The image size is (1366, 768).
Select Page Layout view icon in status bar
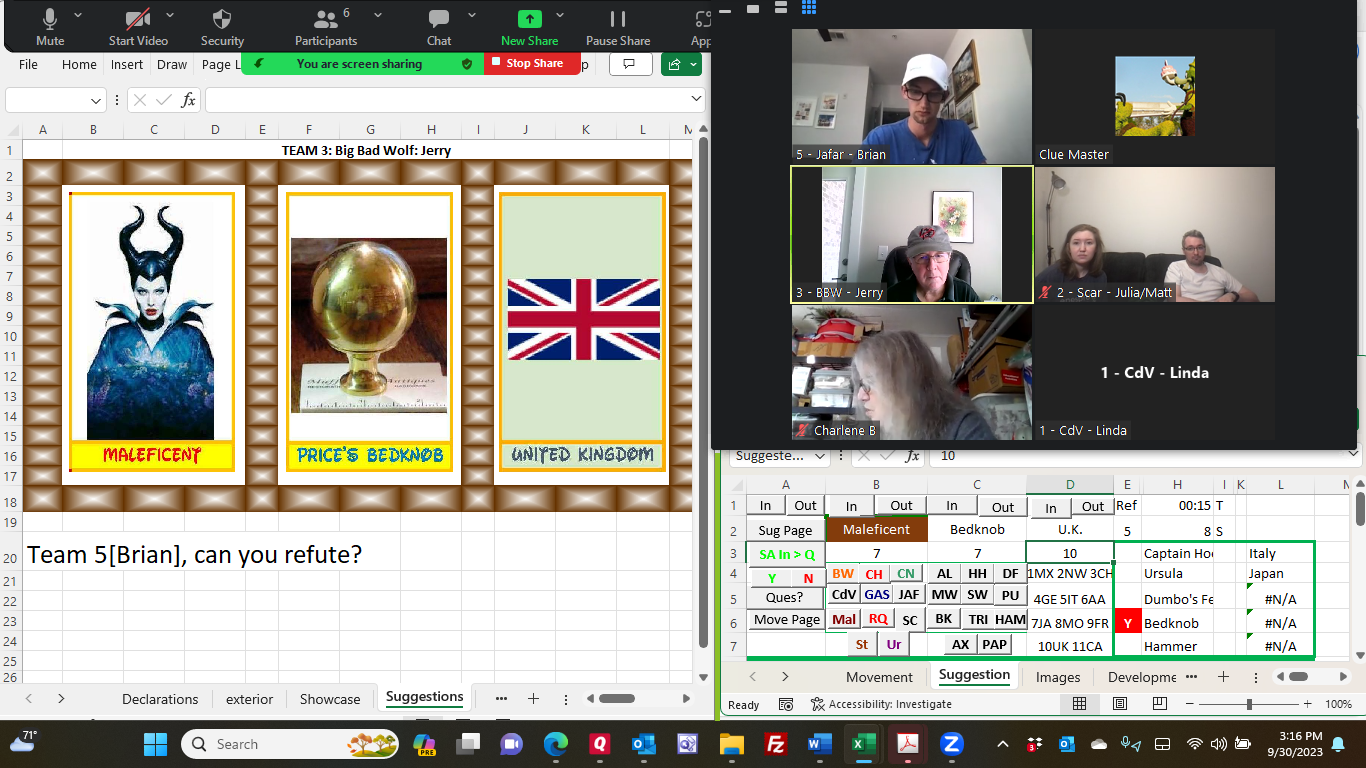point(1121,704)
